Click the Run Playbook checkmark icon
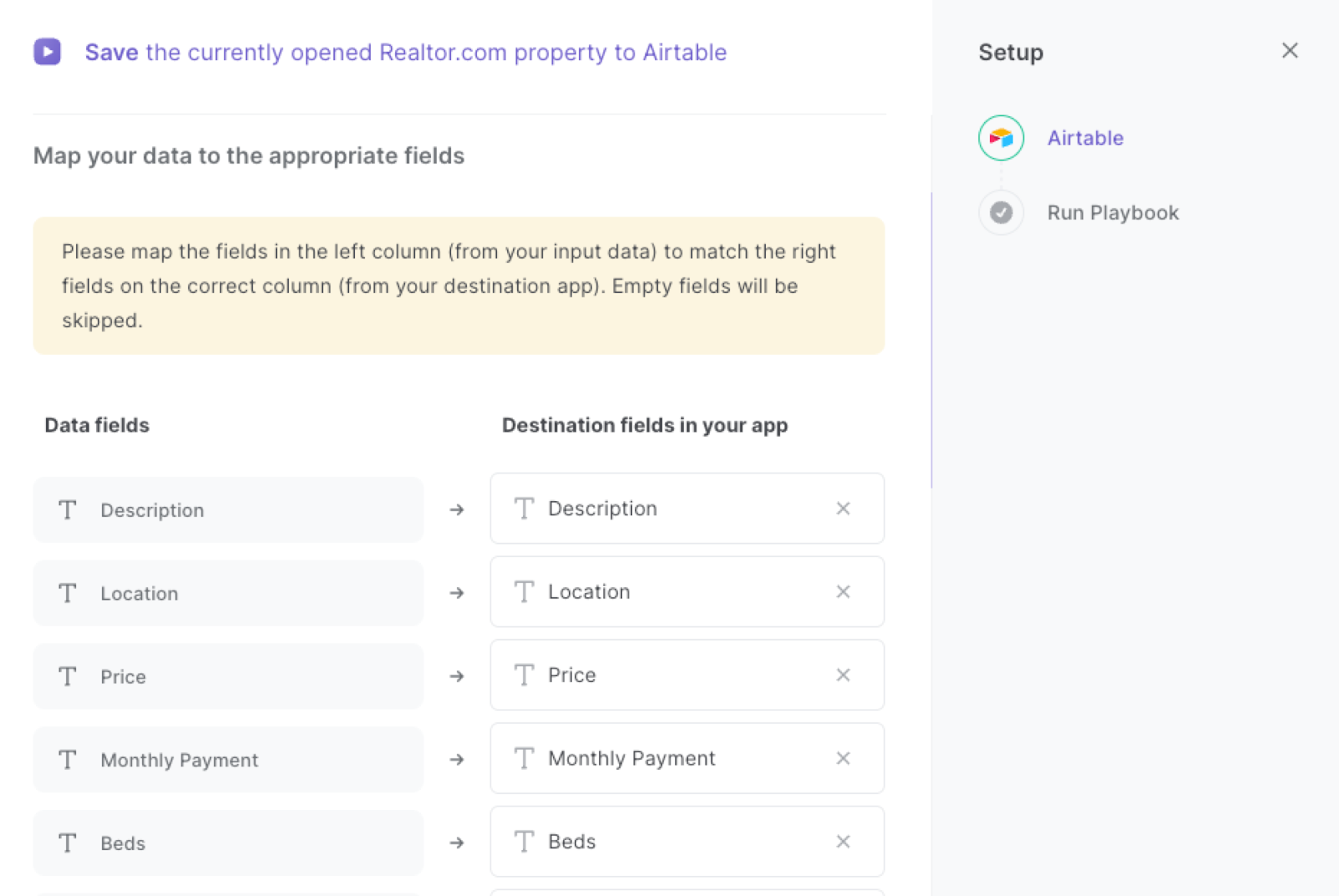The height and width of the screenshot is (896, 1339). (1001, 212)
